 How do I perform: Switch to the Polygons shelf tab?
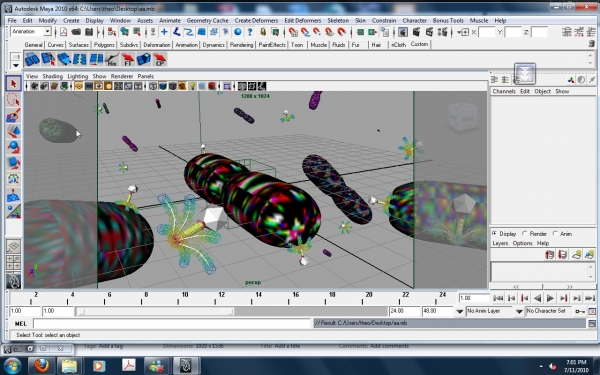tap(104, 45)
